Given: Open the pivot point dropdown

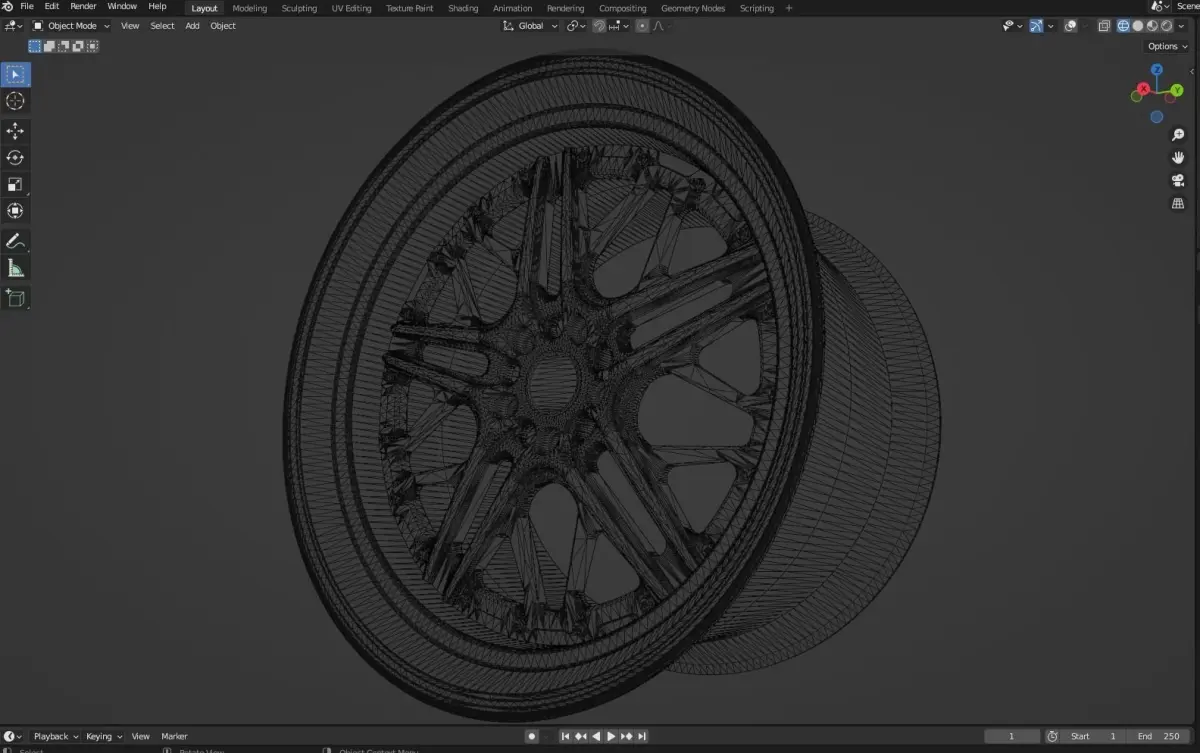Looking at the screenshot, I should [577, 26].
